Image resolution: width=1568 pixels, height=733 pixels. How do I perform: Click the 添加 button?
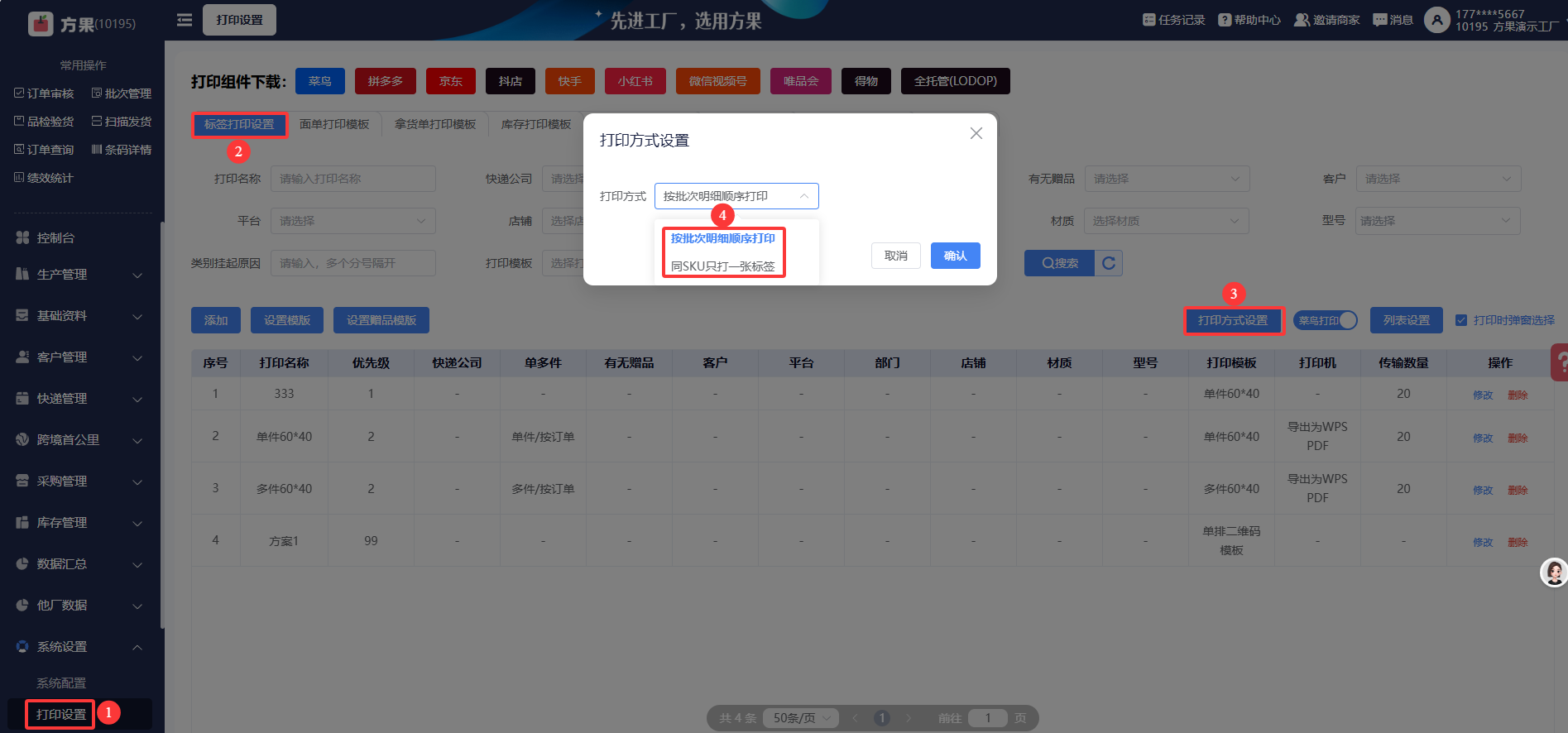[216, 320]
